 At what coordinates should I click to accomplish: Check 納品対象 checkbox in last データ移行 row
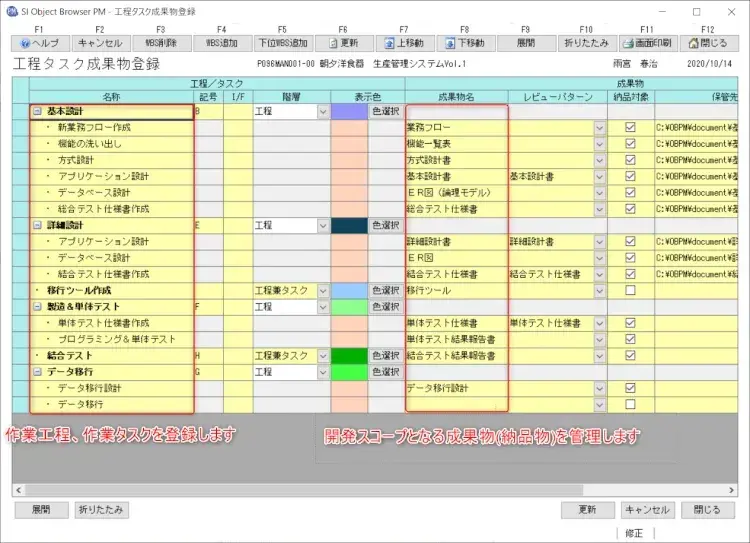tap(630, 404)
